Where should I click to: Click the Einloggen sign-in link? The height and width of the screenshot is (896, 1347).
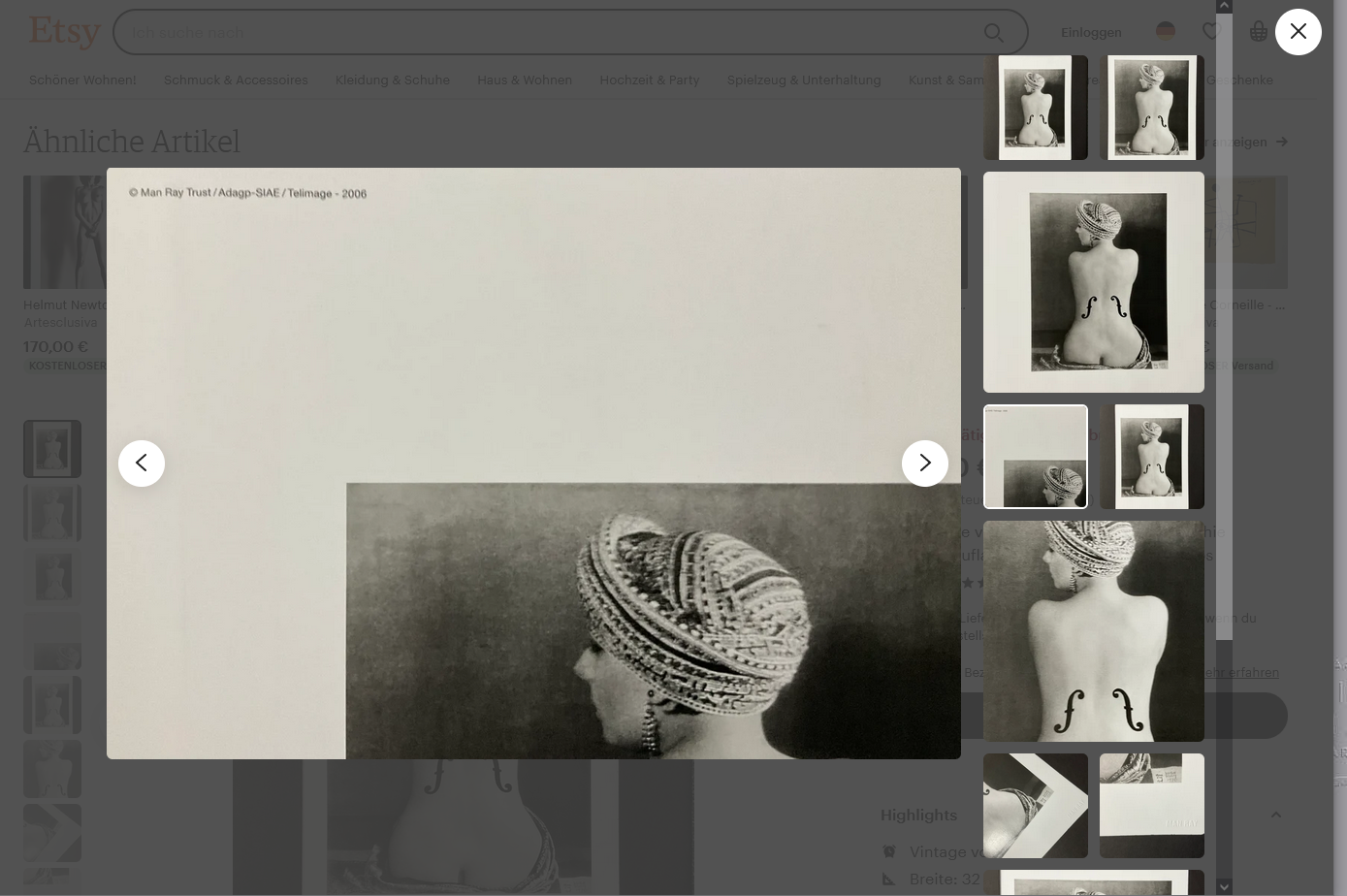coord(1091,32)
